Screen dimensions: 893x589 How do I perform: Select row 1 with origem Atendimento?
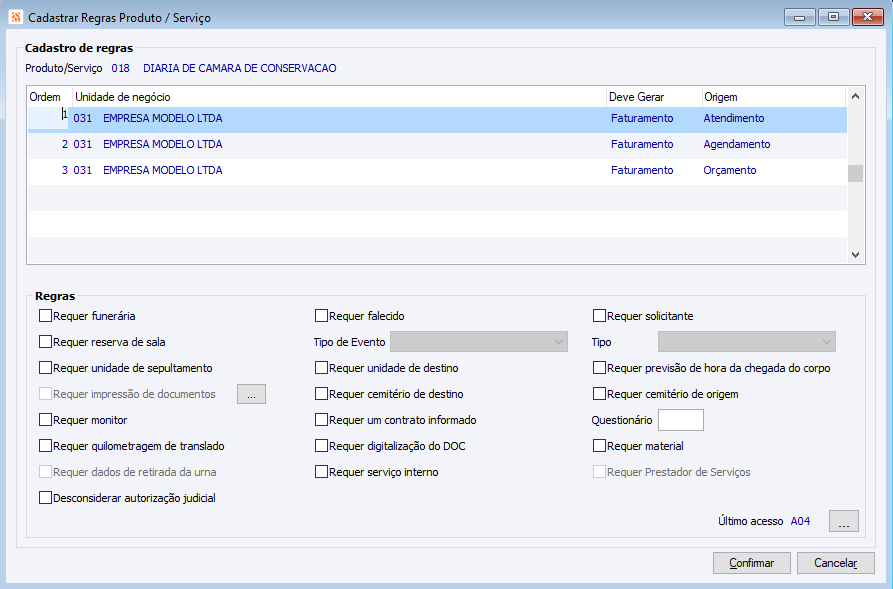point(437,118)
